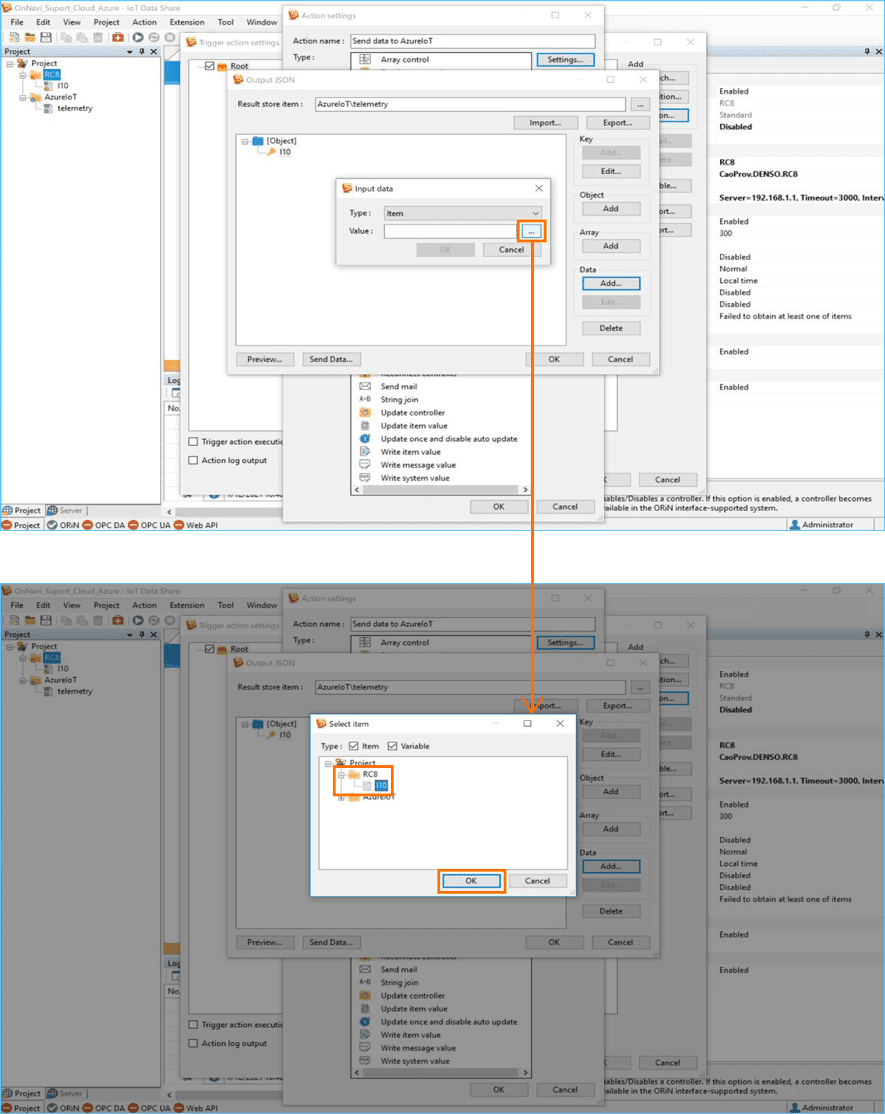The height and width of the screenshot is (1114, 885).
Task: Click Write message value icon, Input data screenshot
Action: (x=365, y=465)
